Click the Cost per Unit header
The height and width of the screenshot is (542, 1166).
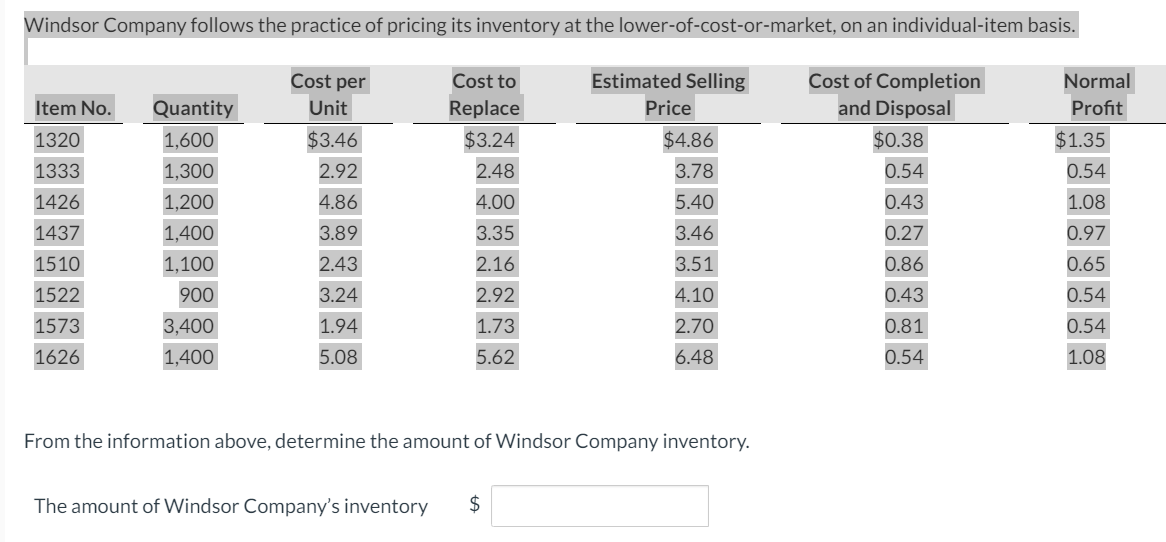(x=328, y=94)
